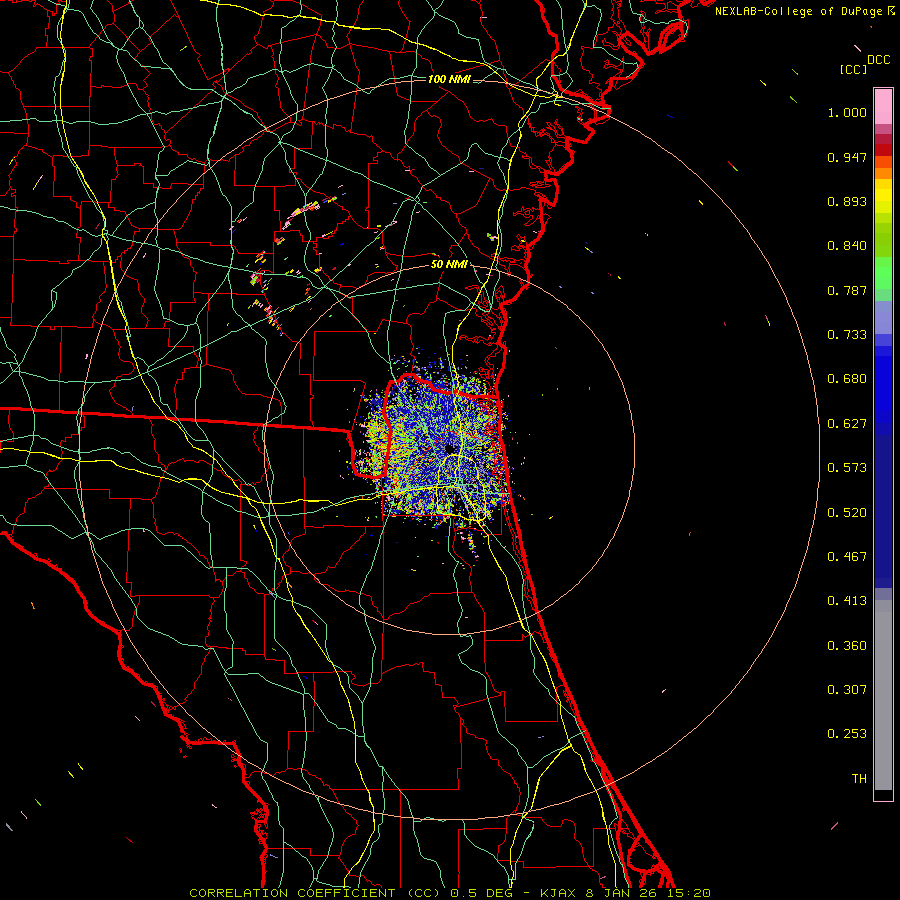The image size is (900, 900).
Task: Click the 0.947 legend value
Action: (x=847, y=157)
